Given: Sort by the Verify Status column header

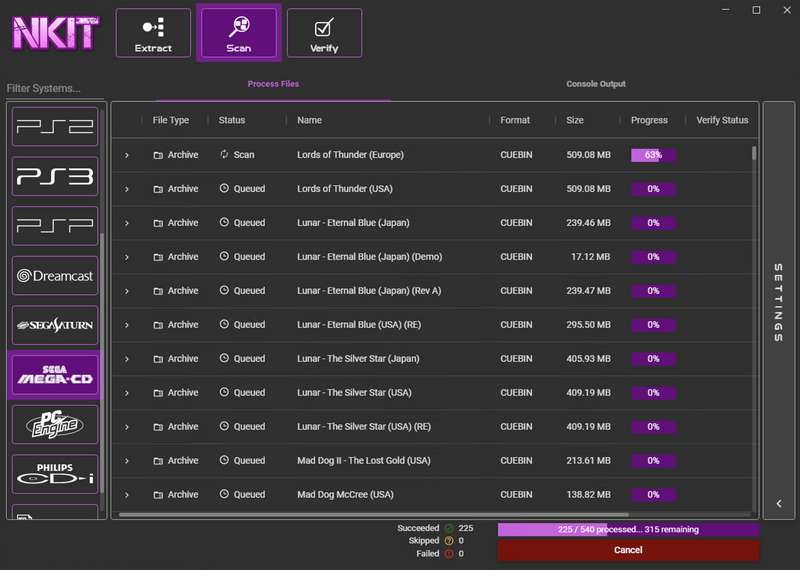Looking at the screenshot, I should 722,120.
